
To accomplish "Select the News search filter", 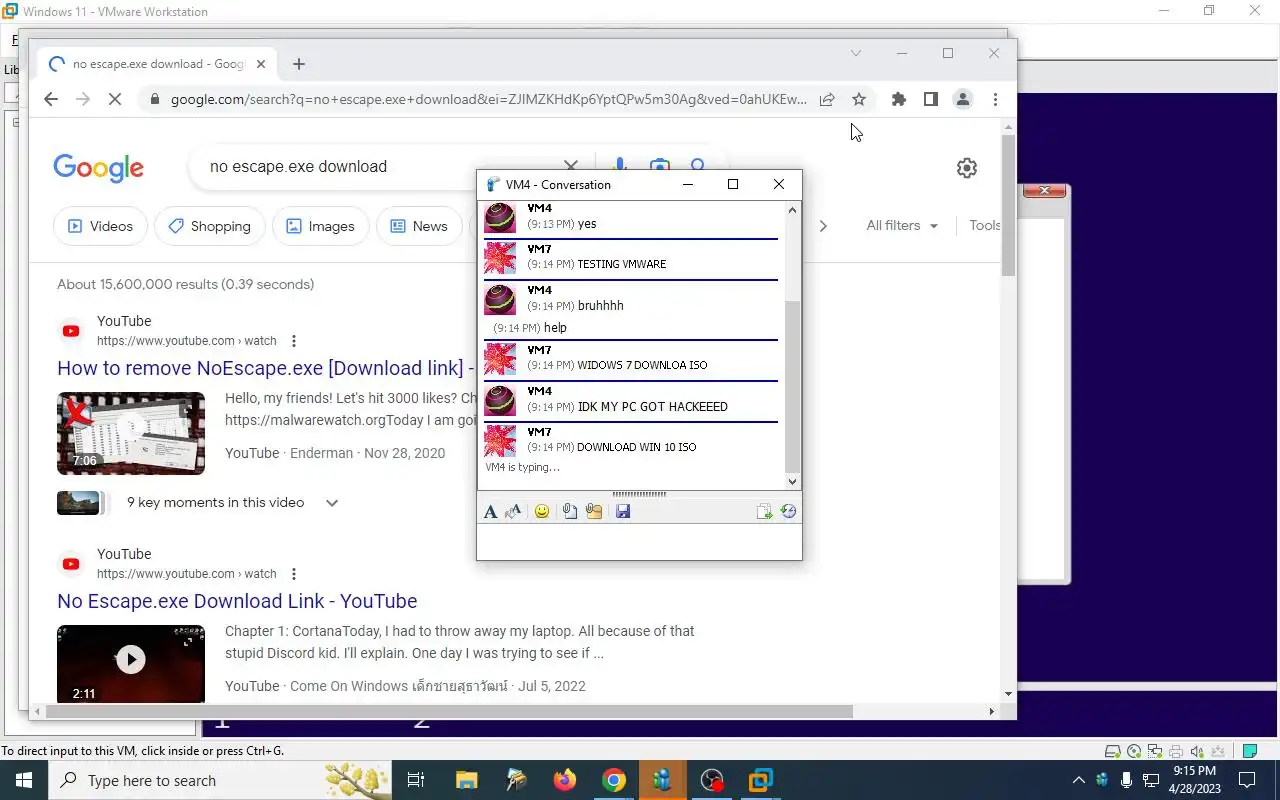I will (x=419, y=226).
